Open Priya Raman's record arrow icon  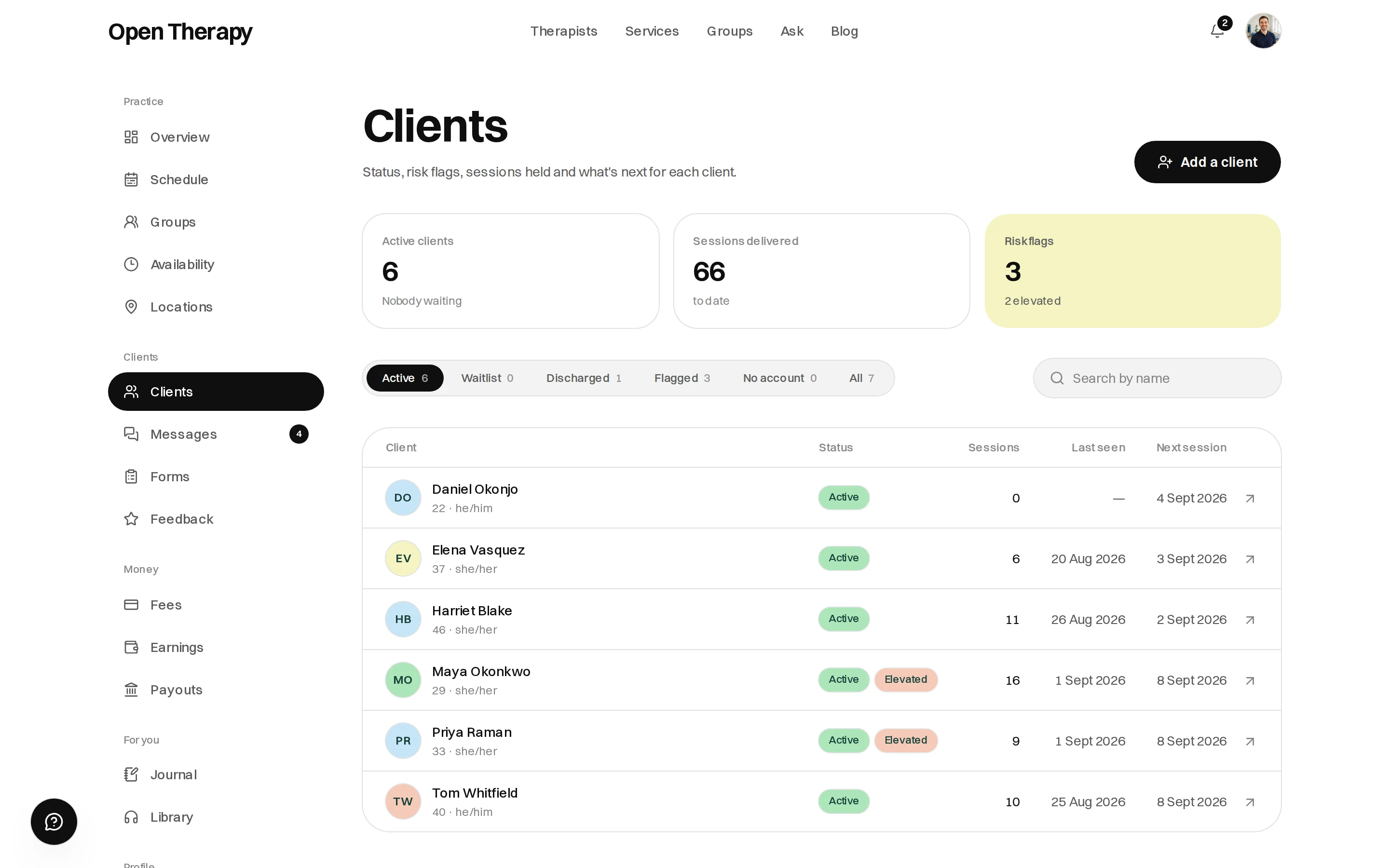coord(1250,742)
